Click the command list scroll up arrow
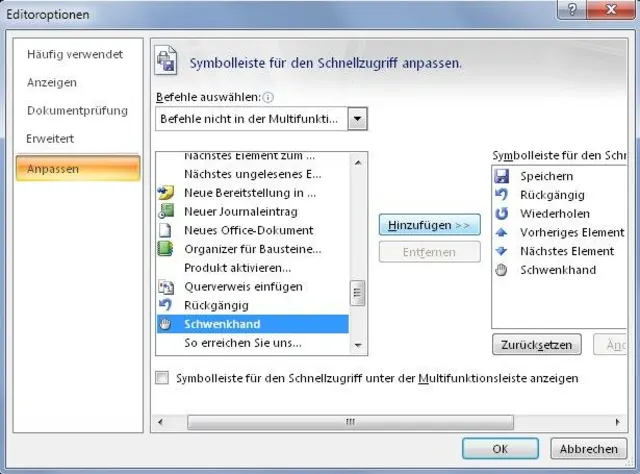 pos(358,163)
